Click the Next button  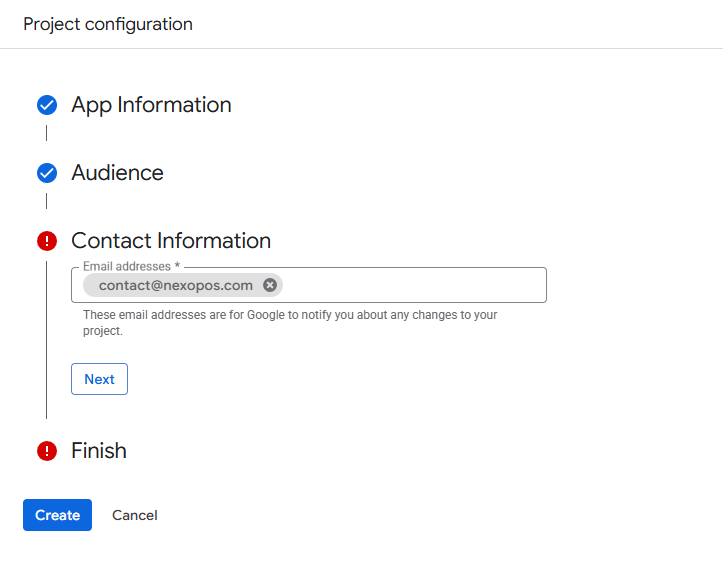[99, 379]
